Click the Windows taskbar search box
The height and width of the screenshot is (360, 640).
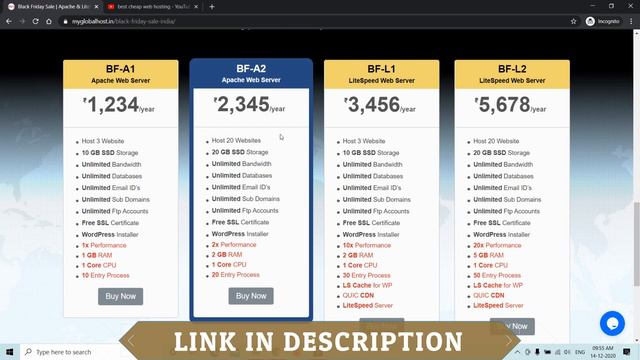click(71, 352)
